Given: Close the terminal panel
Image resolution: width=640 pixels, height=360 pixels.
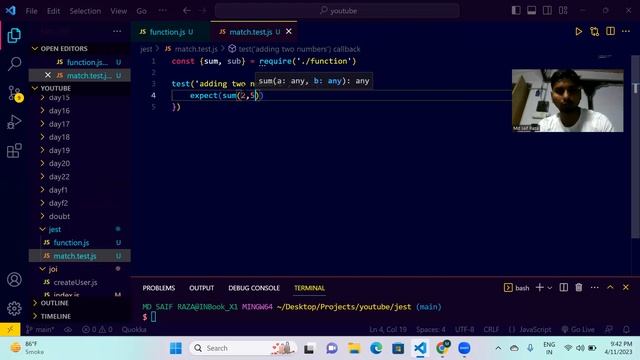Looking at the screenshot, I should 626,287.
